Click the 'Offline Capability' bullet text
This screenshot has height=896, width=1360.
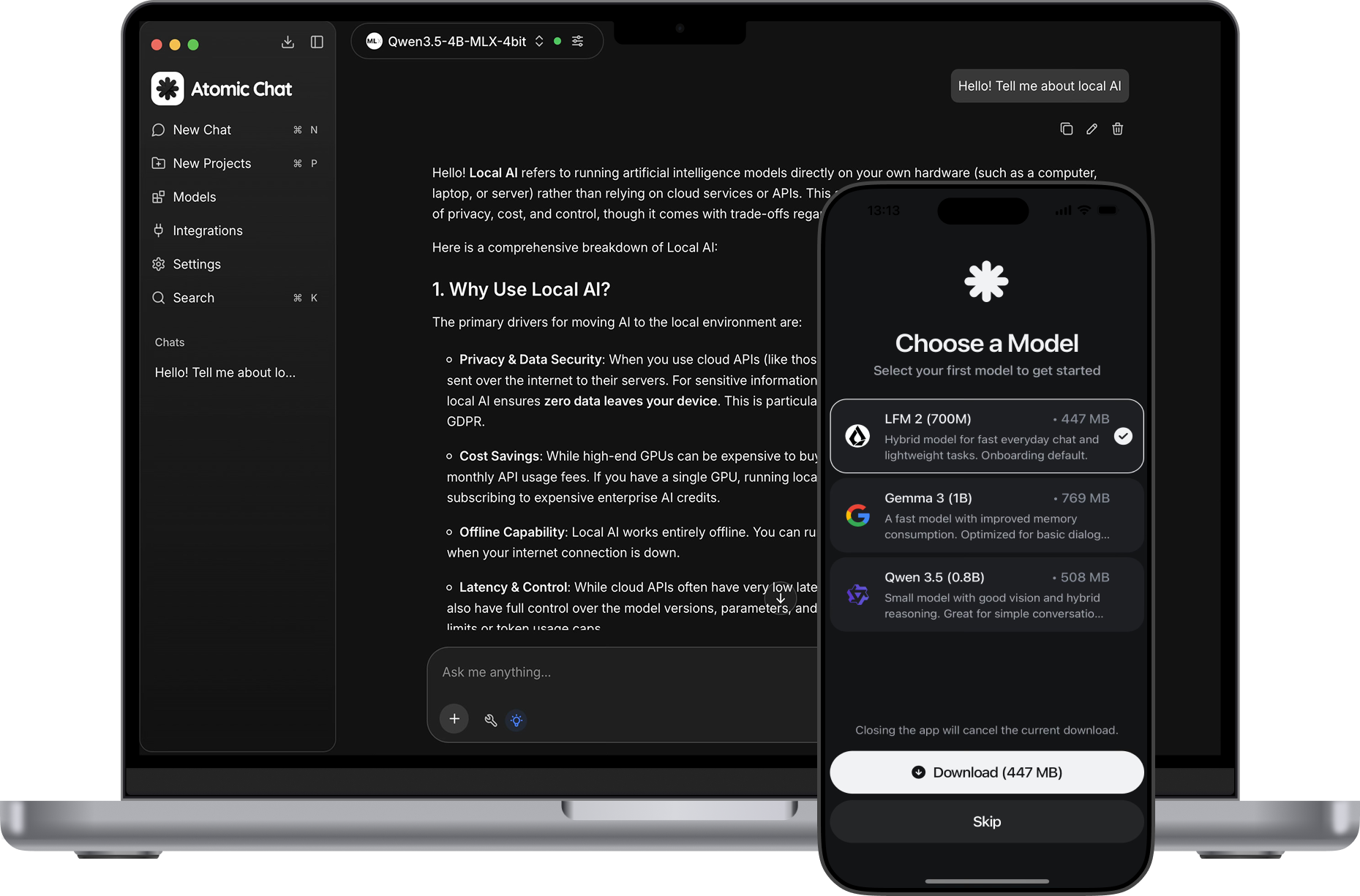[x=512, y=532]
